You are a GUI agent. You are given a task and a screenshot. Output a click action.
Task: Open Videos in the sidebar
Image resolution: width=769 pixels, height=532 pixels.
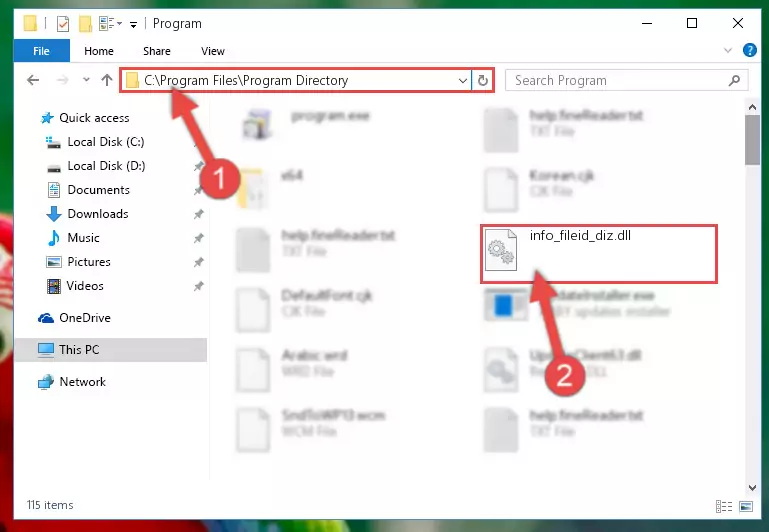pos(85,286)
